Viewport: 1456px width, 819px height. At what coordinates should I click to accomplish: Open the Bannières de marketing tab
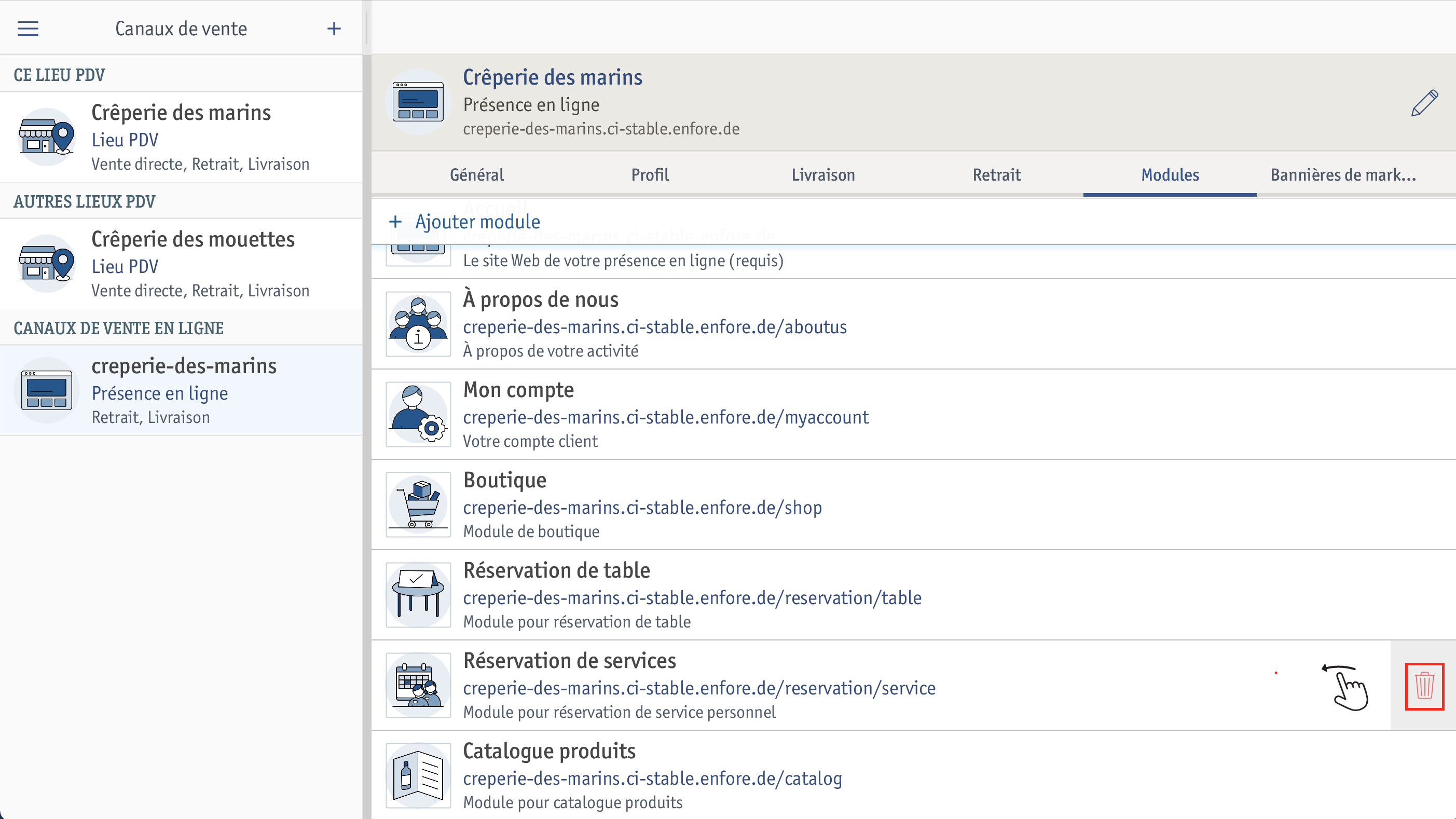tap(1343, 175)
